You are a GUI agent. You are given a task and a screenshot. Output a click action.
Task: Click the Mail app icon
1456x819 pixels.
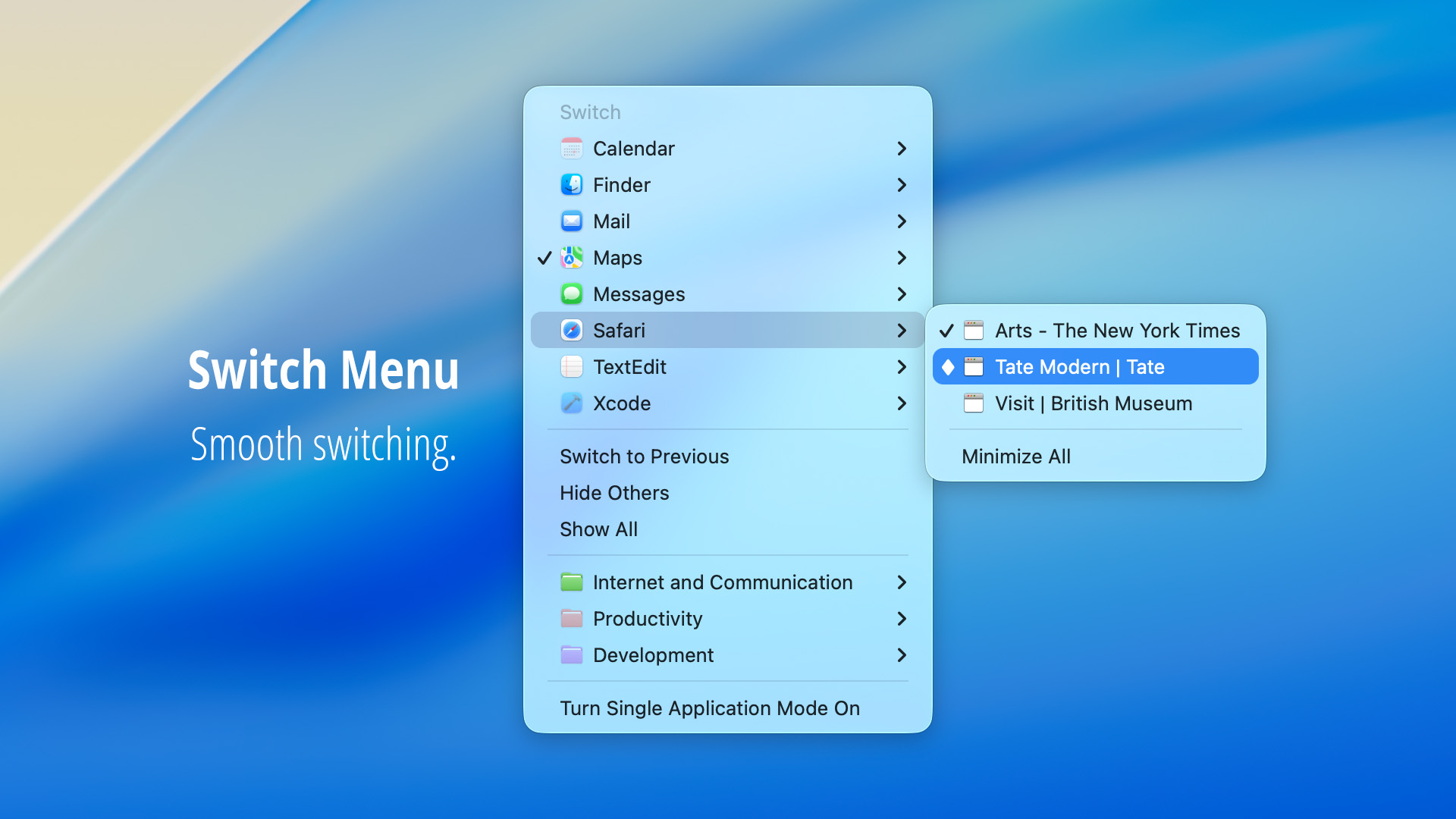tap(572, 221)
